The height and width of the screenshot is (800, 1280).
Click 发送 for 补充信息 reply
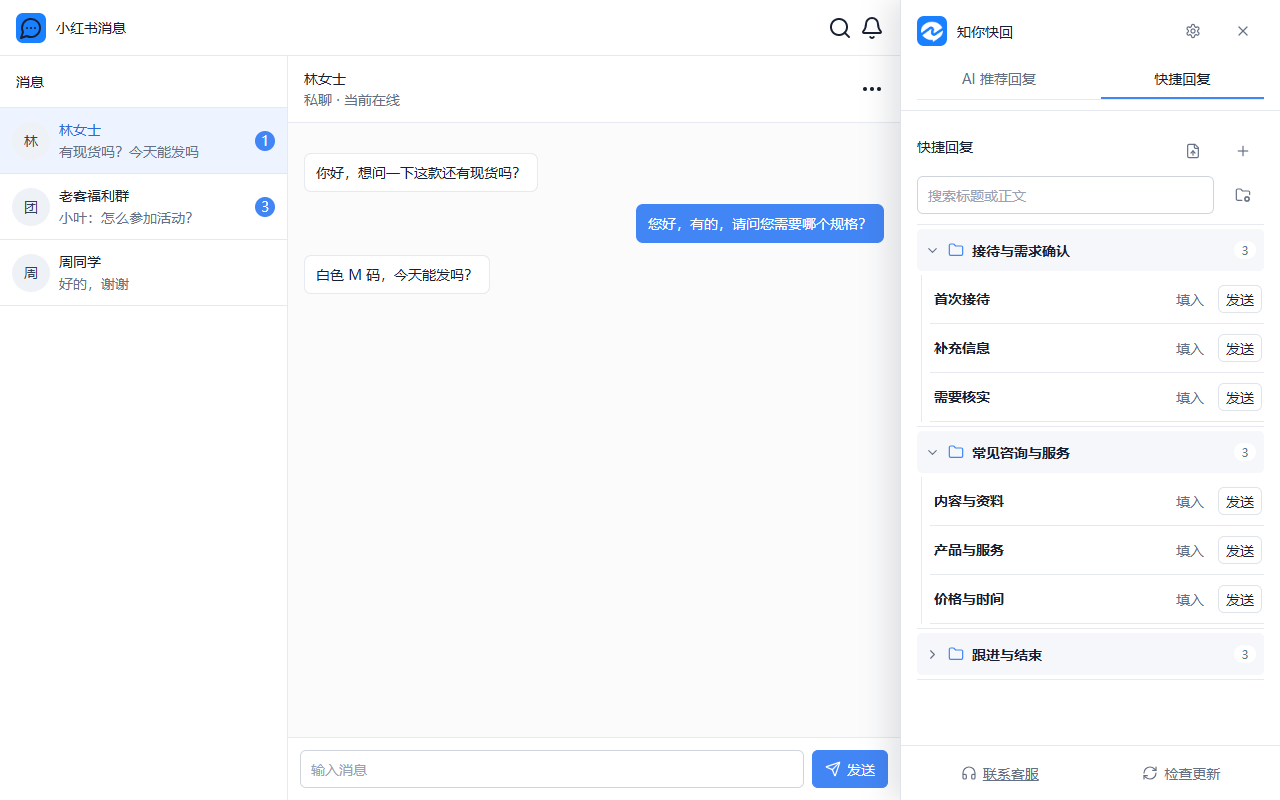point(1240,348)
